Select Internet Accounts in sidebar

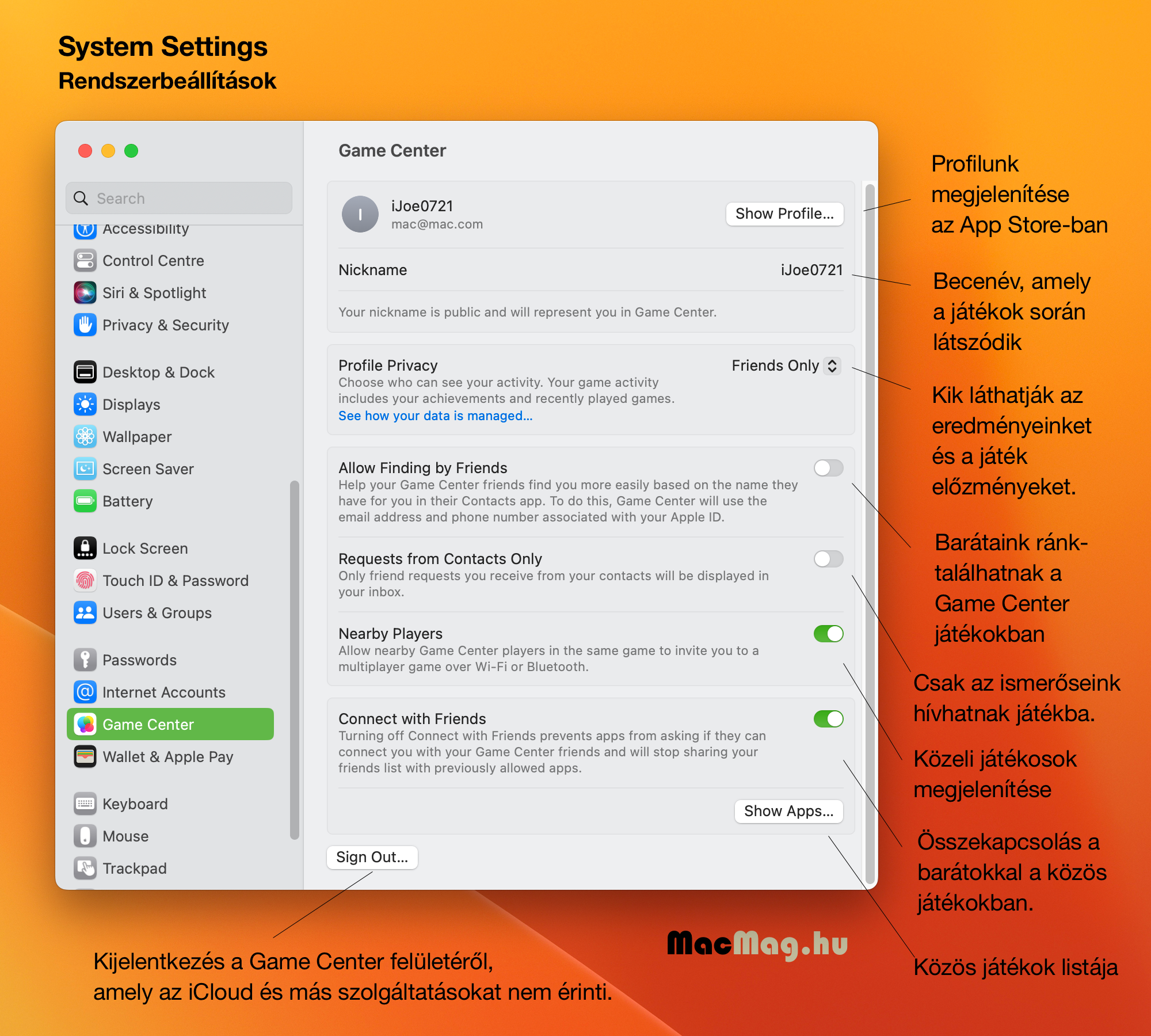click(x=170, y=692)
